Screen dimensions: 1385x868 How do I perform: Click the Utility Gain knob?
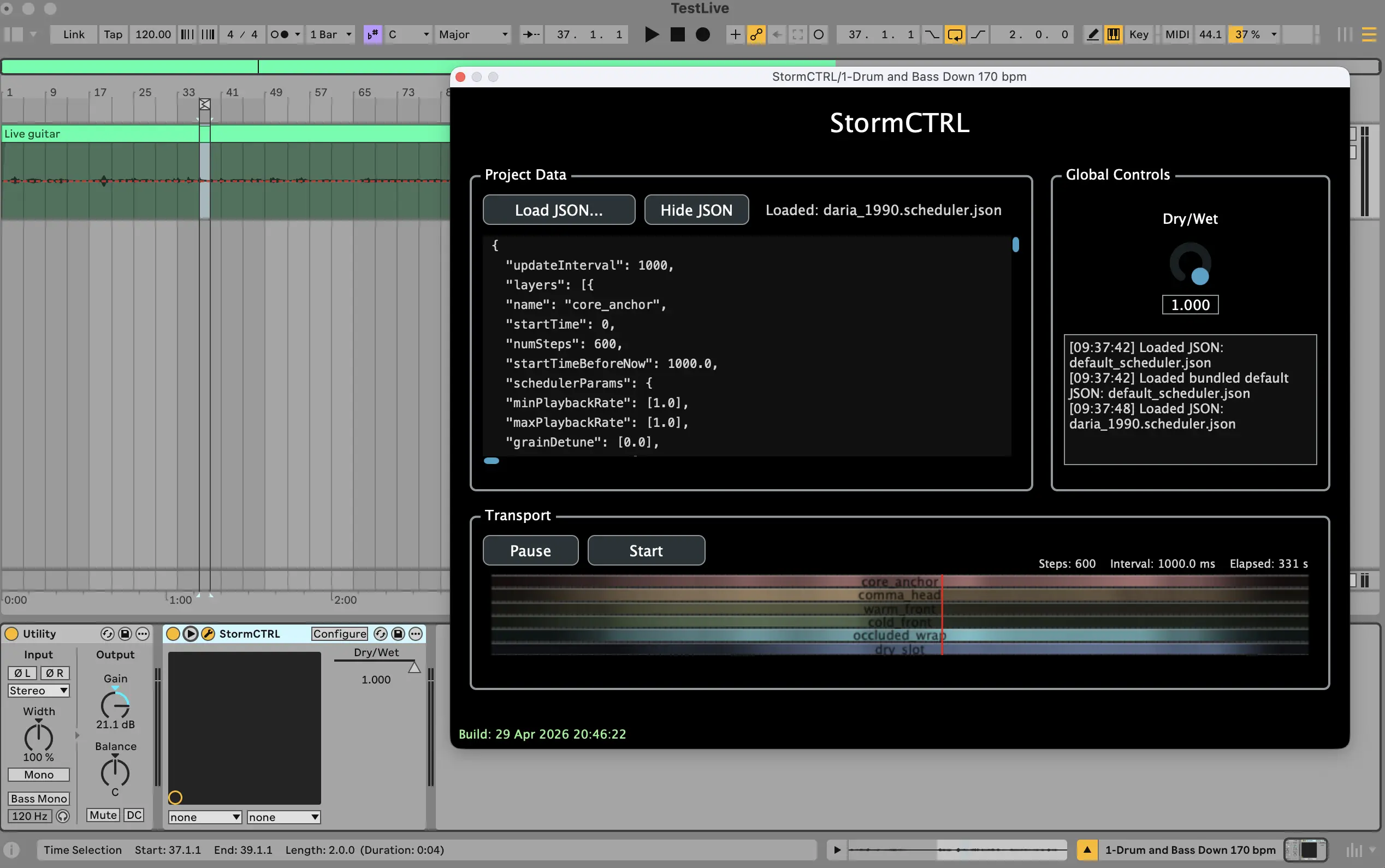115,704
